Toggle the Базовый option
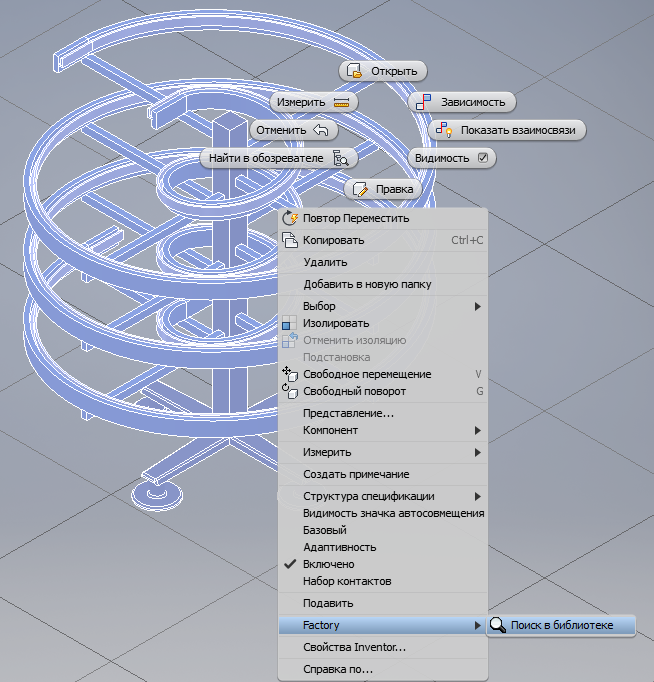The width and height of the screenshot is (654, 682). (x=383, y=530)
